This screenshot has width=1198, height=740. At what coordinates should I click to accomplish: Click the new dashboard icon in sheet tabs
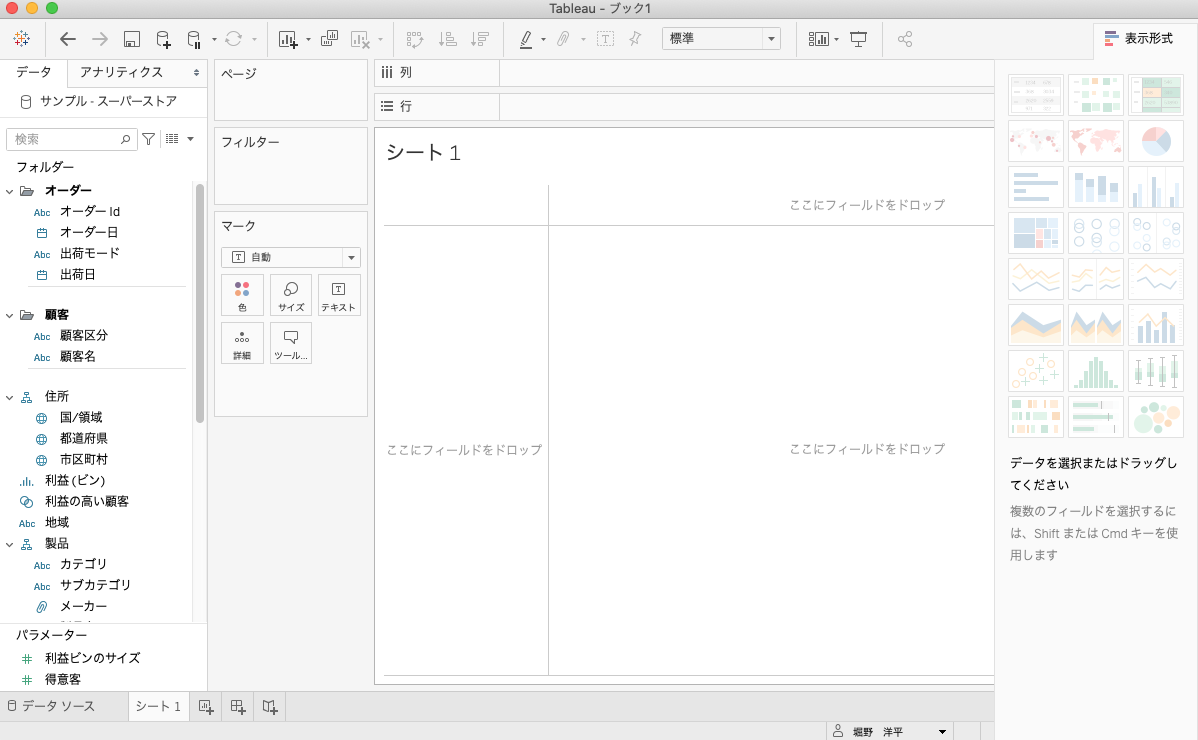(238, 707)
